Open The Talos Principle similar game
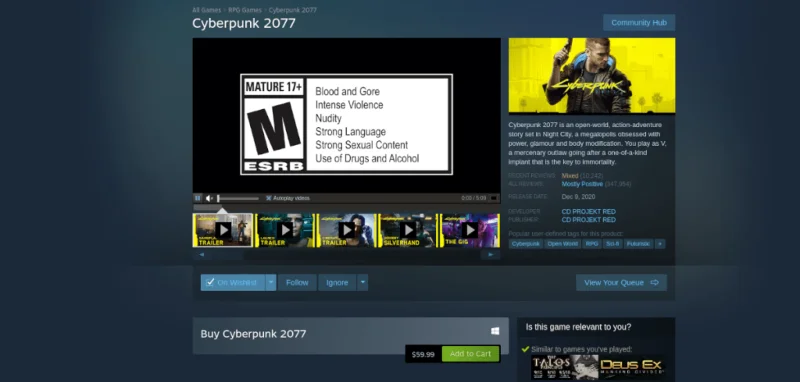The height and width of the screenshot is (382, 800). point(564,367)
